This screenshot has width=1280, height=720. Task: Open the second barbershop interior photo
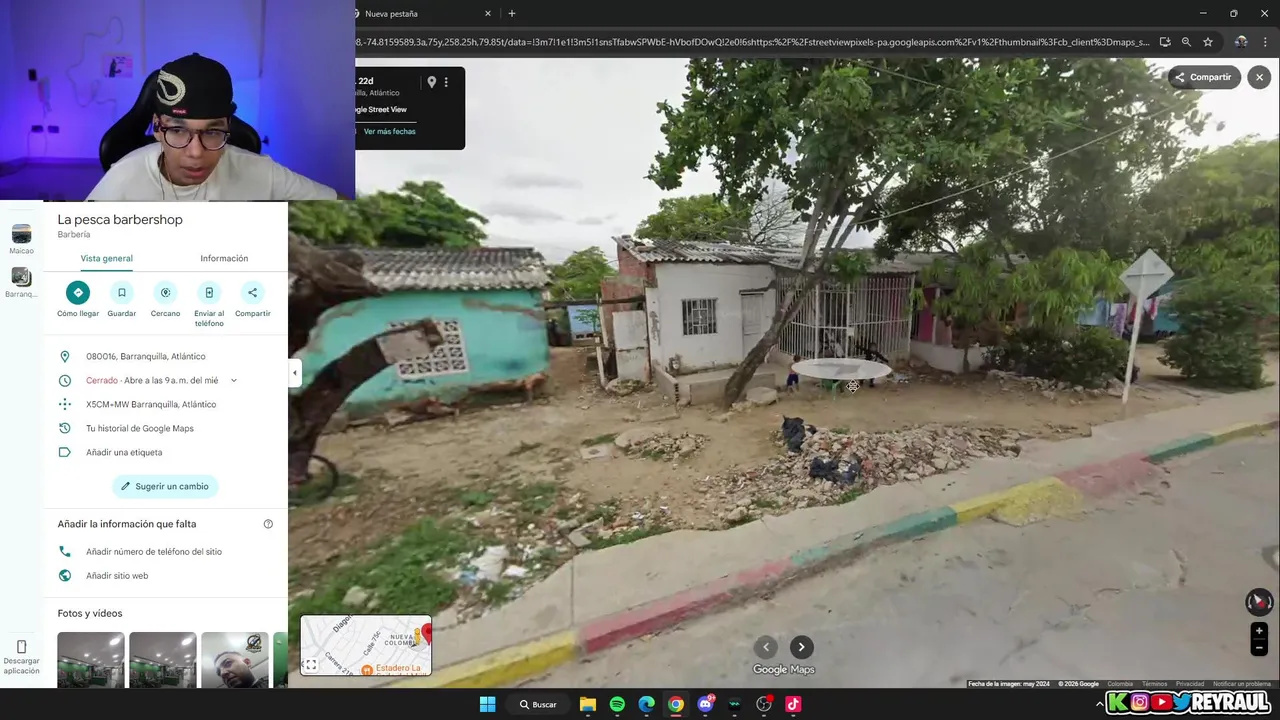tap(163, 660)
